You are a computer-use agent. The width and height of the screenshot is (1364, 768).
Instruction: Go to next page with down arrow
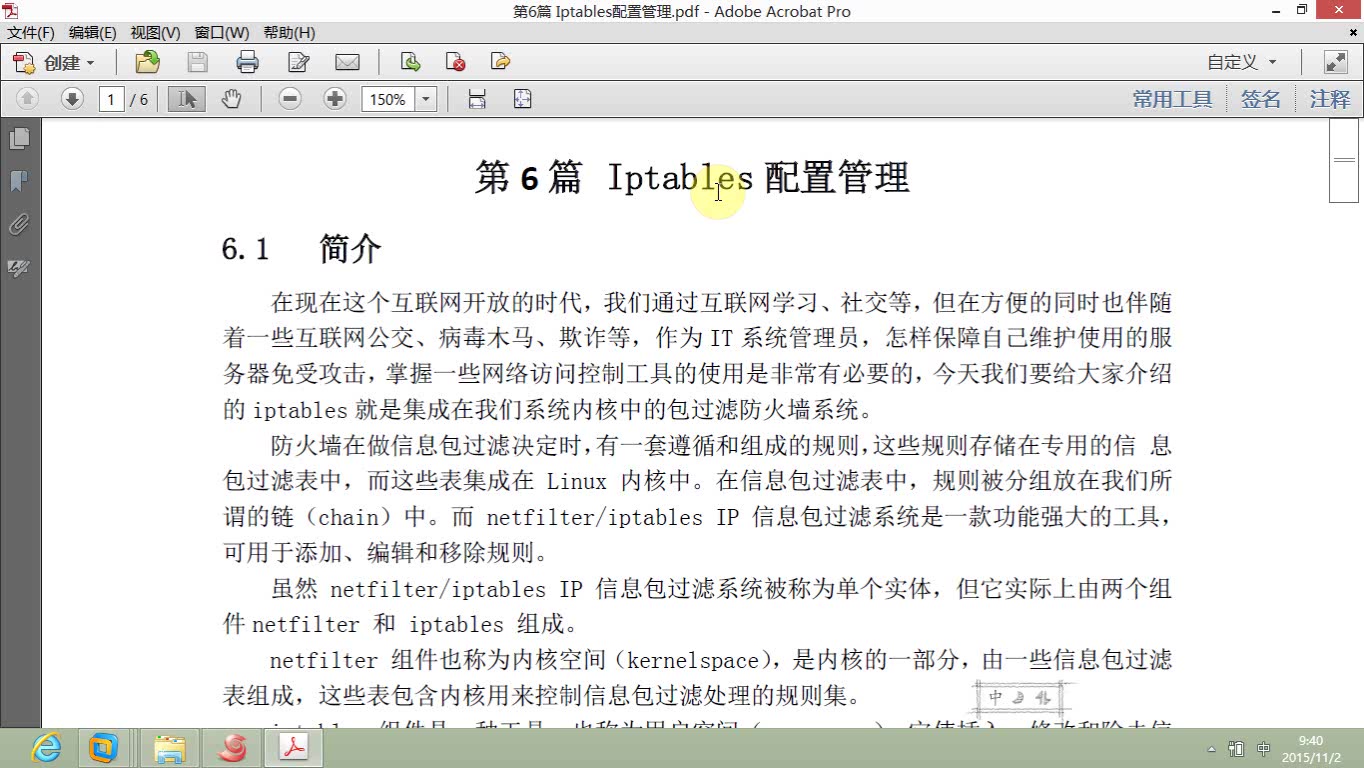71,99
